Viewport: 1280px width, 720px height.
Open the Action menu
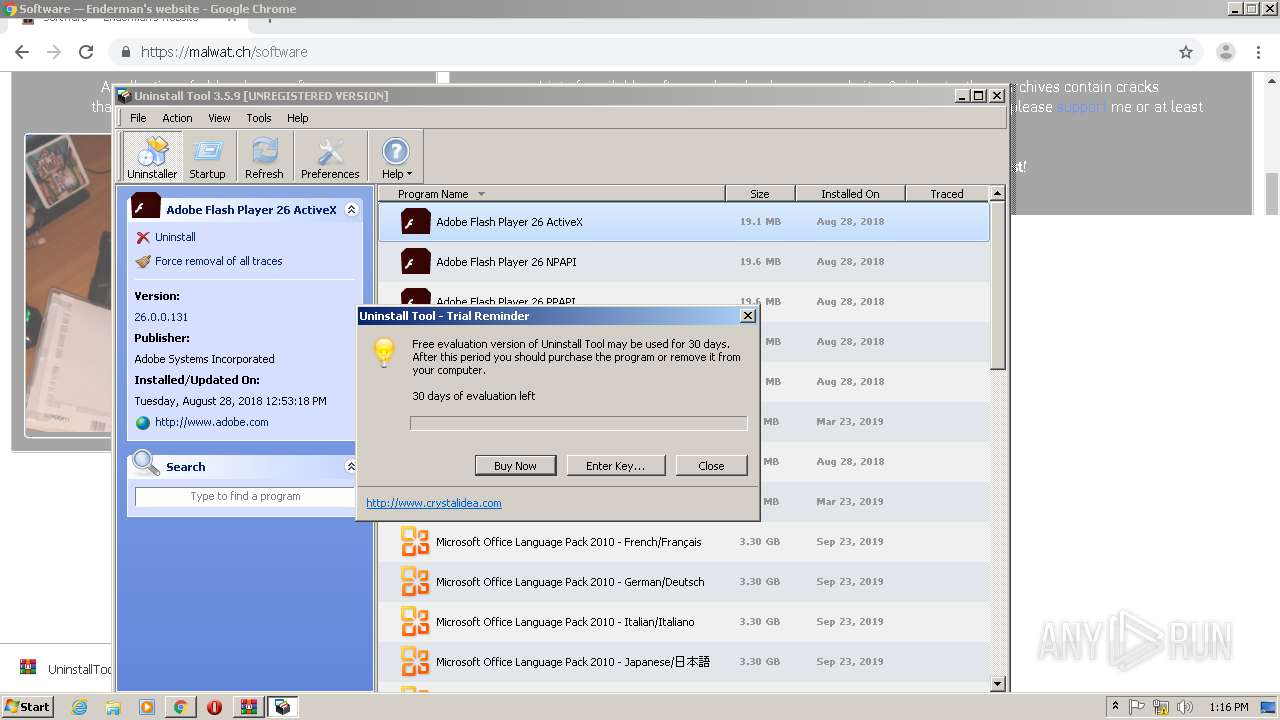pyautogui.click(x=177, y=118)
